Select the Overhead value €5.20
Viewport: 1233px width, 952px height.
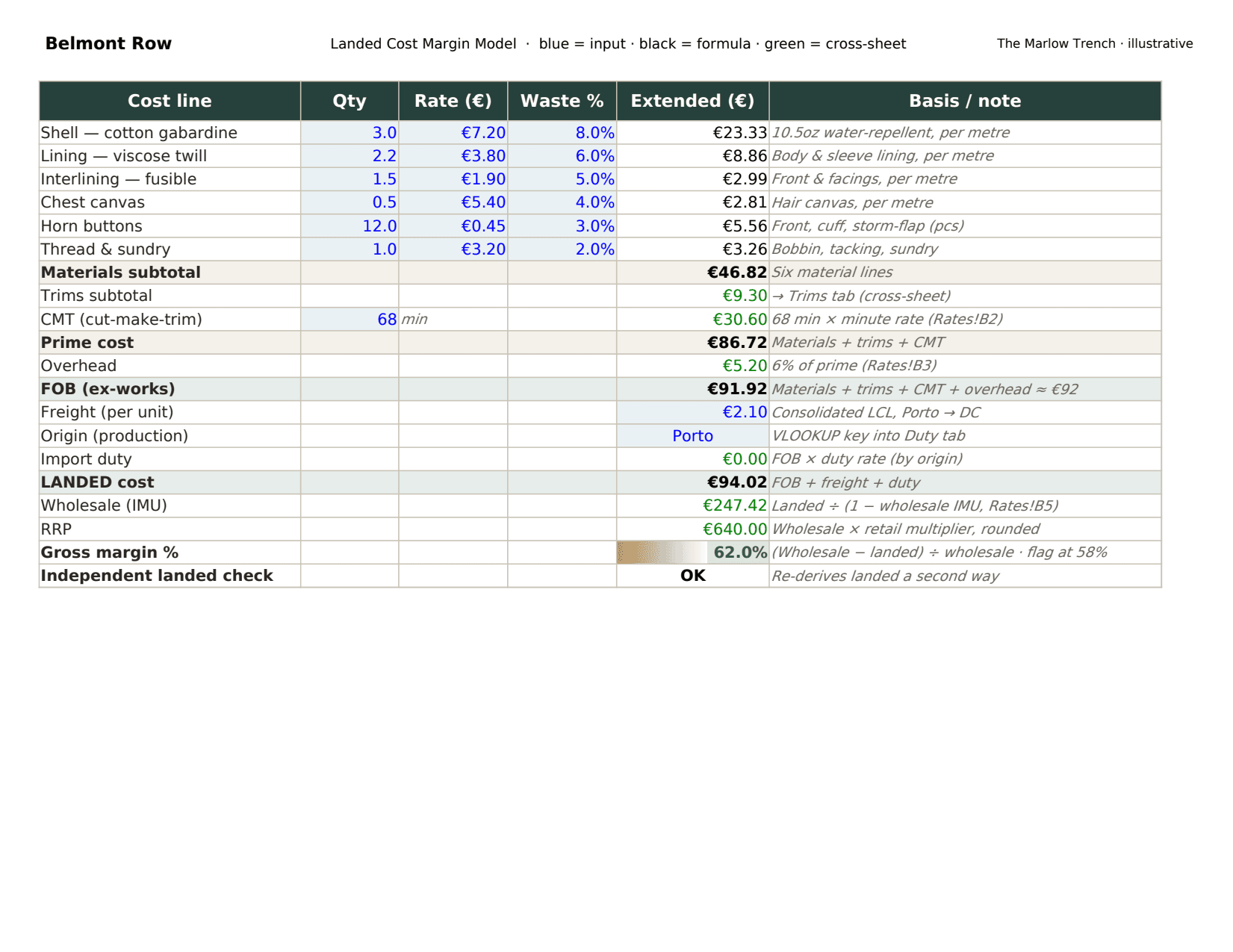(693, 366)
